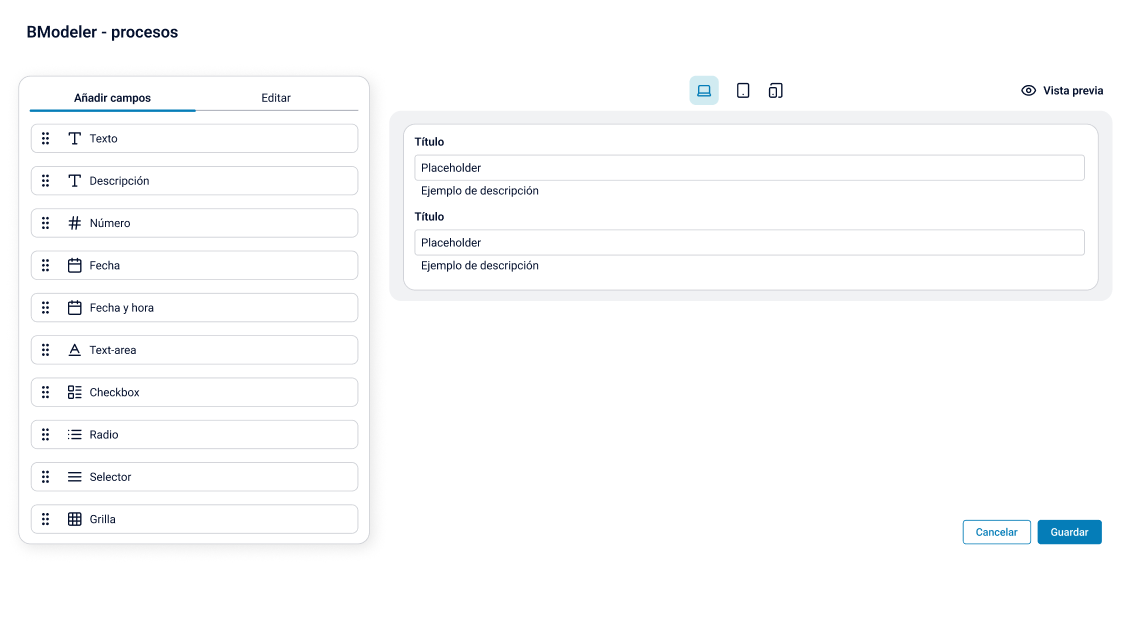Viewport: 1126px width, 628px height.
Task: Focus the first Placeholder input field
Action: tap(749, 168)
